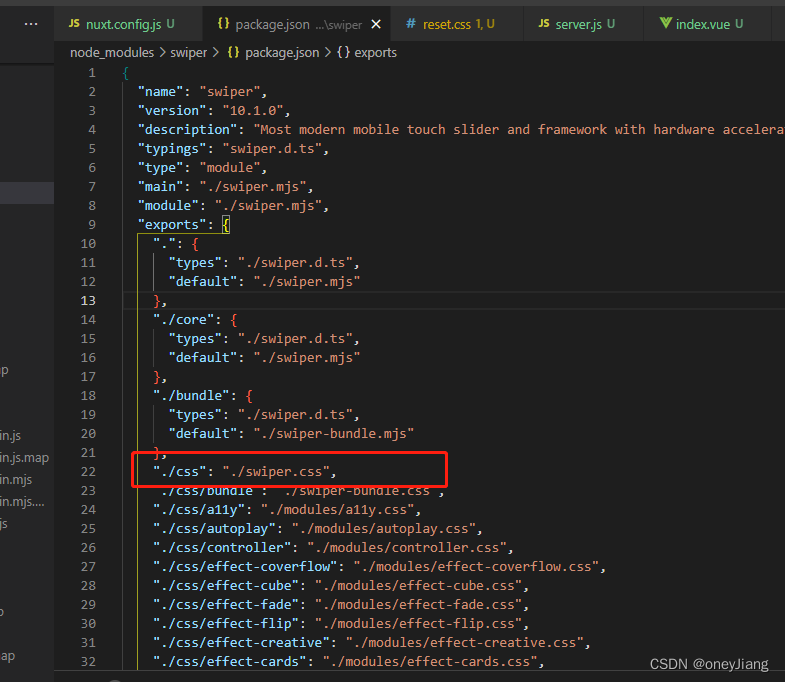
Task: Click "./modules/effect-cube.css" value on line 28
Action: 419,586
